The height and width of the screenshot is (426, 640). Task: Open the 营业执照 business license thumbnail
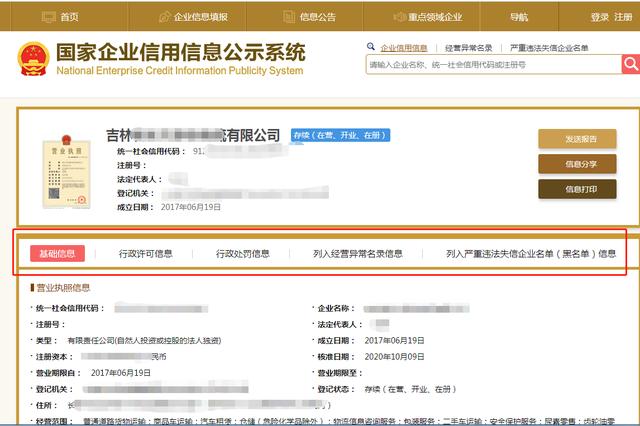click(67, 172)
